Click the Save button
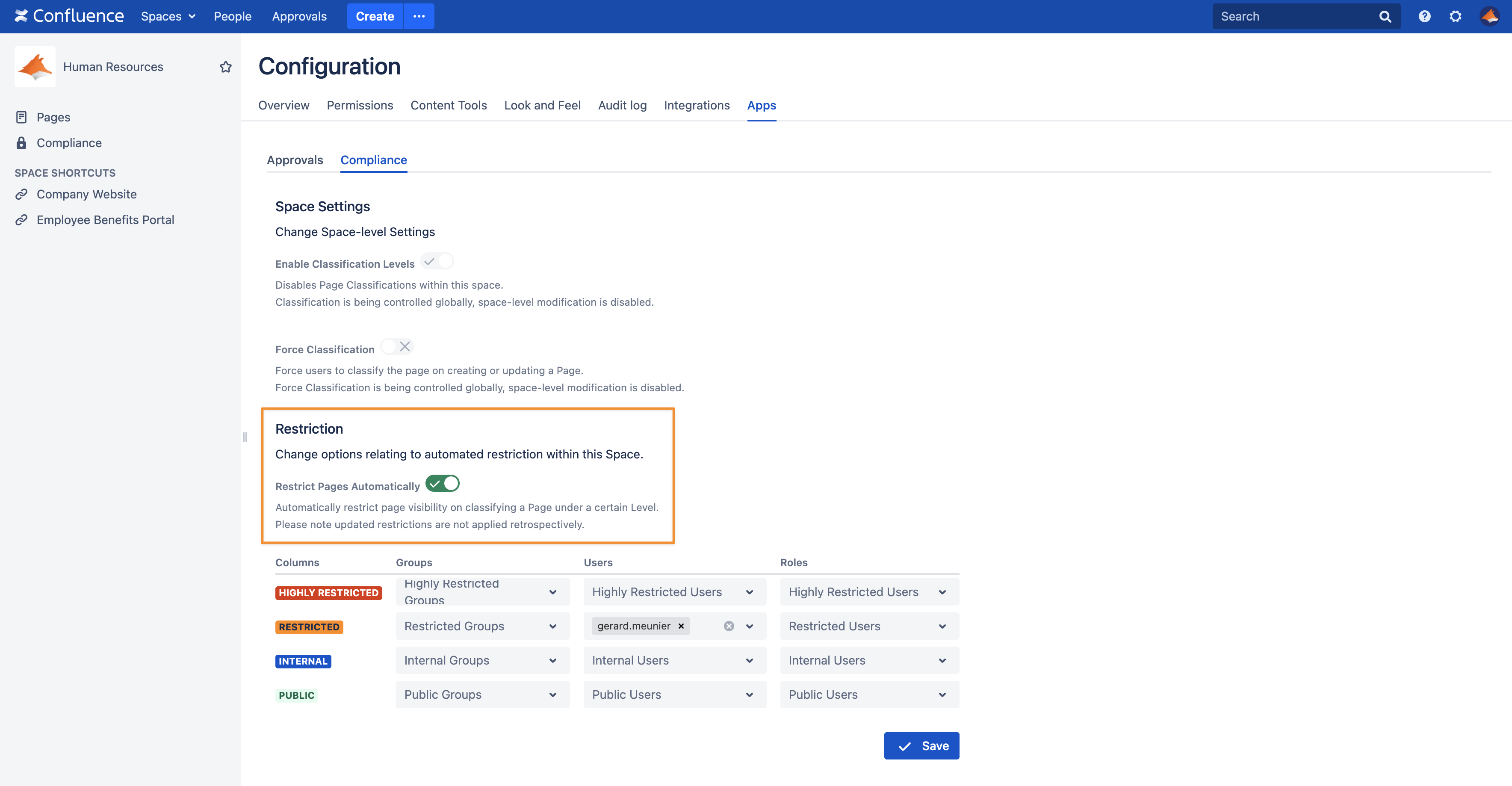The width and height of the screenshot is (1512, 786). pyautogui.click(x=921, y=746)
